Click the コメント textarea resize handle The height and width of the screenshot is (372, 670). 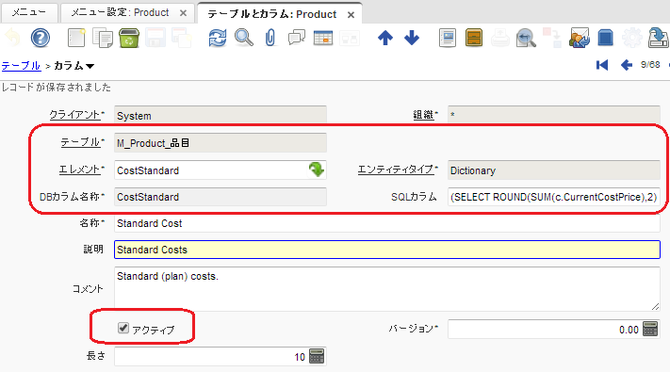(x=655, y=306)
